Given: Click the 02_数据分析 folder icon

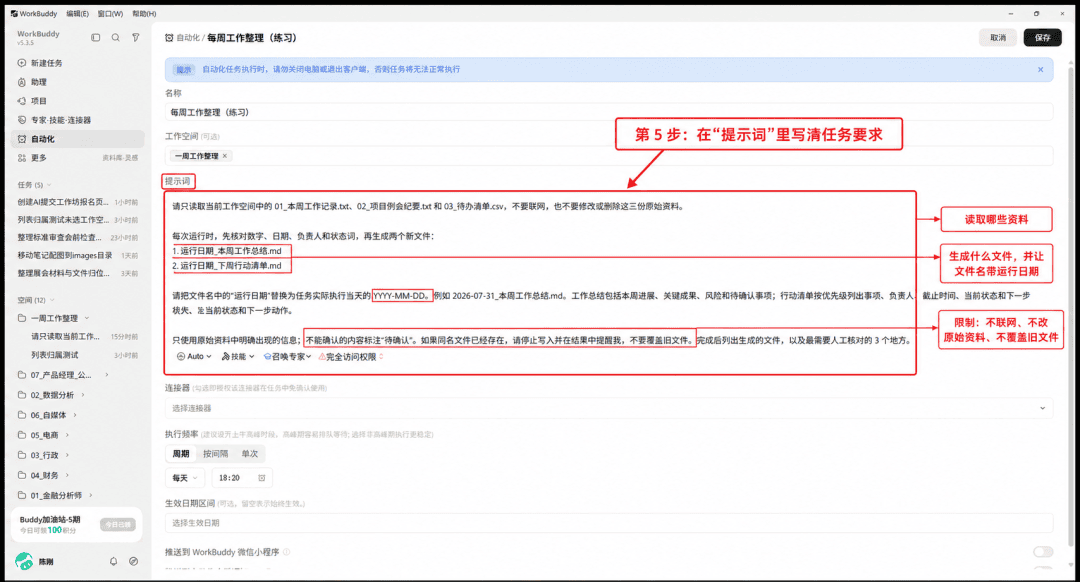Looking at the screenshot, I should [x=22, y=395].
